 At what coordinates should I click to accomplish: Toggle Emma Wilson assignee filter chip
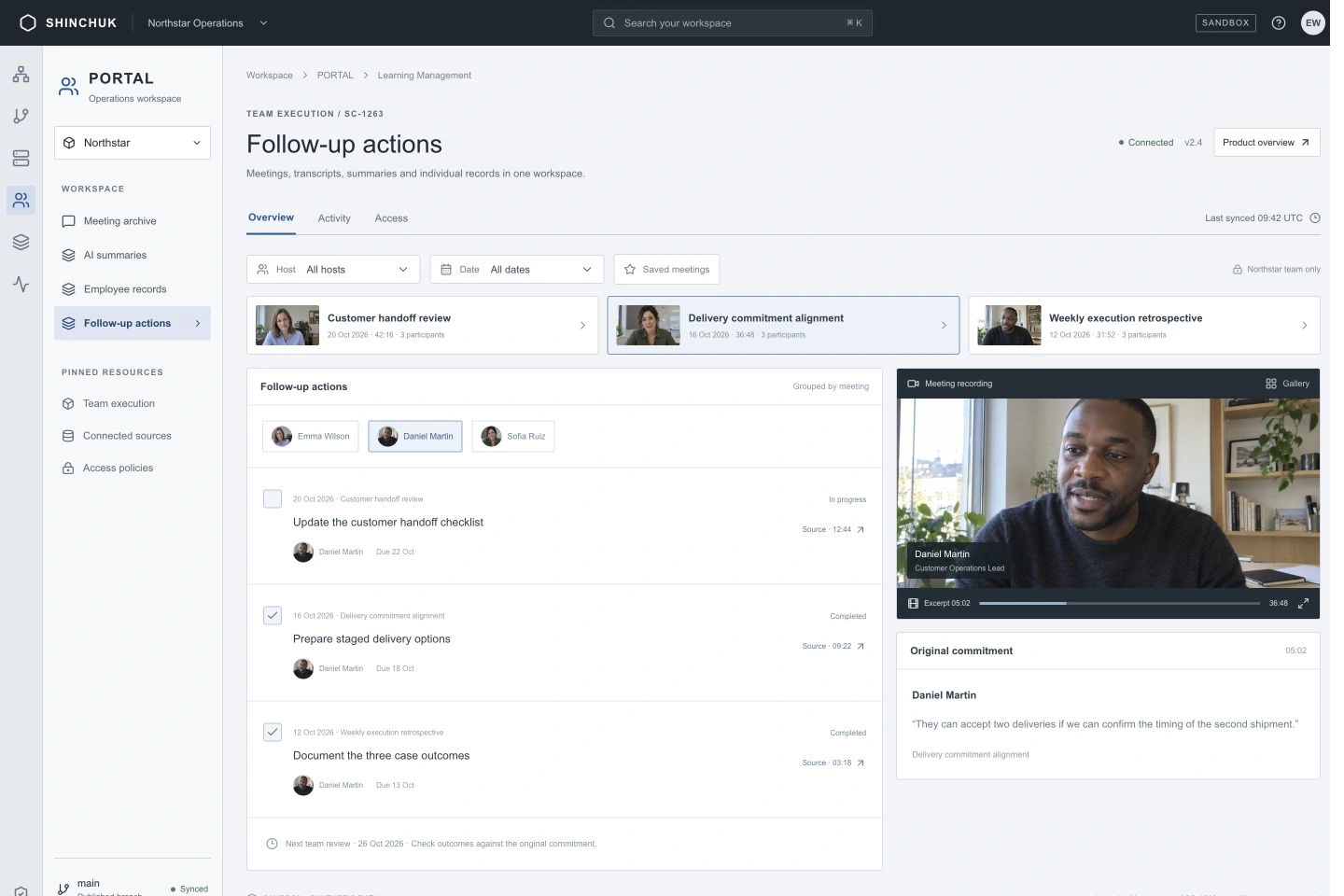pos(311,436)
